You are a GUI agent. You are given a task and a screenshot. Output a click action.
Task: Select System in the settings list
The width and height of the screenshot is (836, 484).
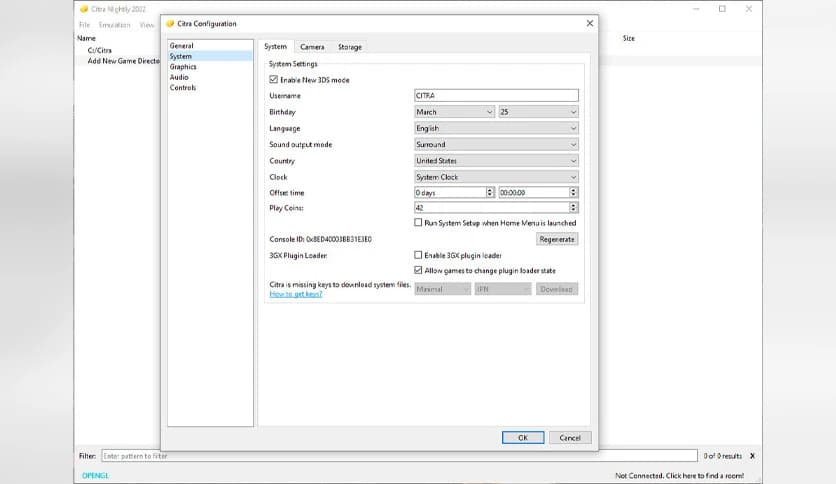(x=210, y=56)
